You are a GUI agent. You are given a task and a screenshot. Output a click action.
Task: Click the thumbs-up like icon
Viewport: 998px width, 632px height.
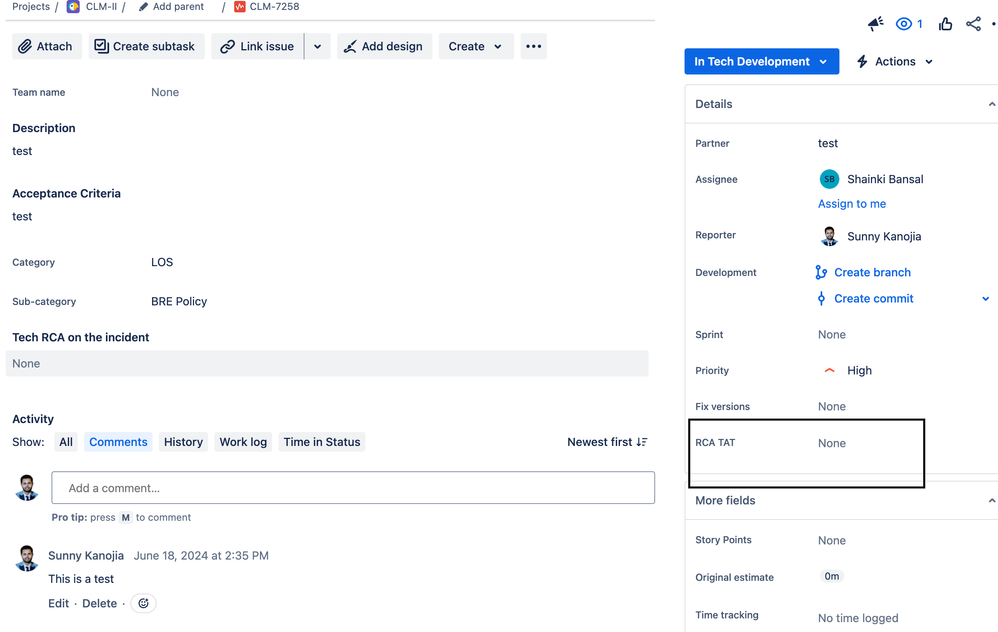pos(945,23)
